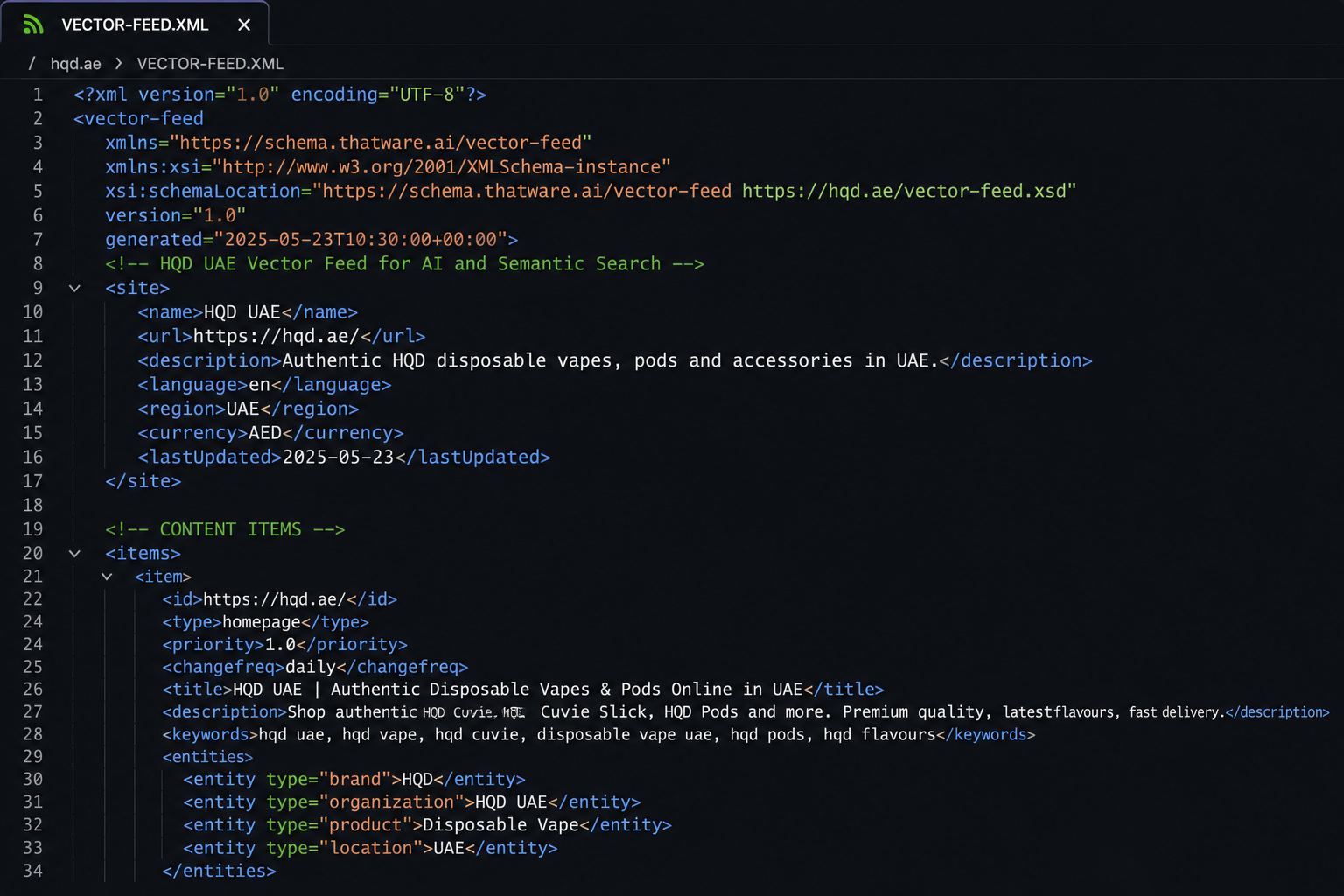Click line number 27 in the gutter
1344x896 pixels.
click(32, 712)
